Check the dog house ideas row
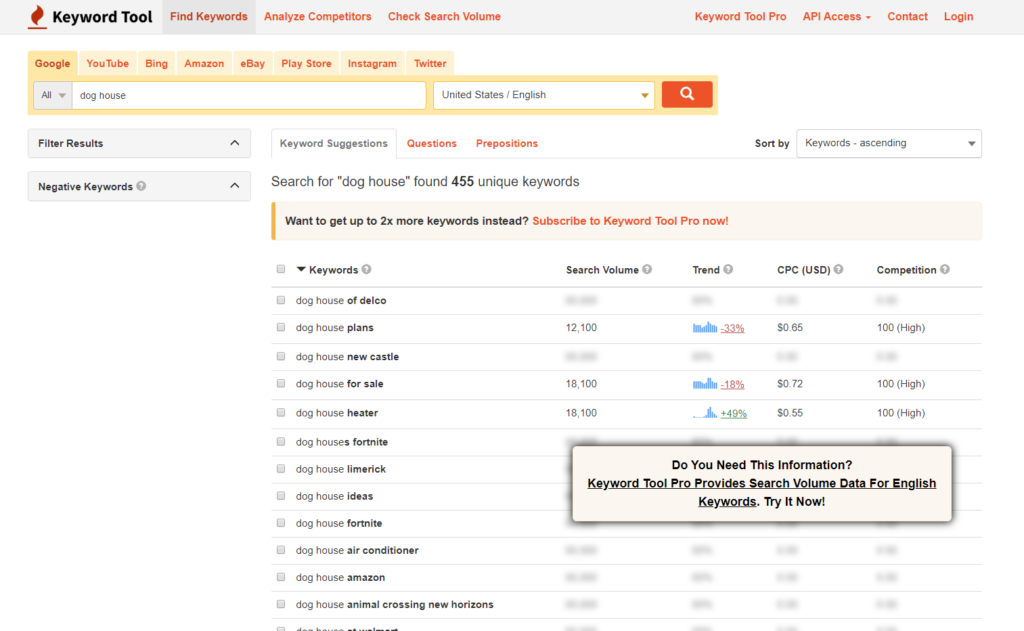The height and width of the screenshot is (631, 1024). click(x=281, y=496)
